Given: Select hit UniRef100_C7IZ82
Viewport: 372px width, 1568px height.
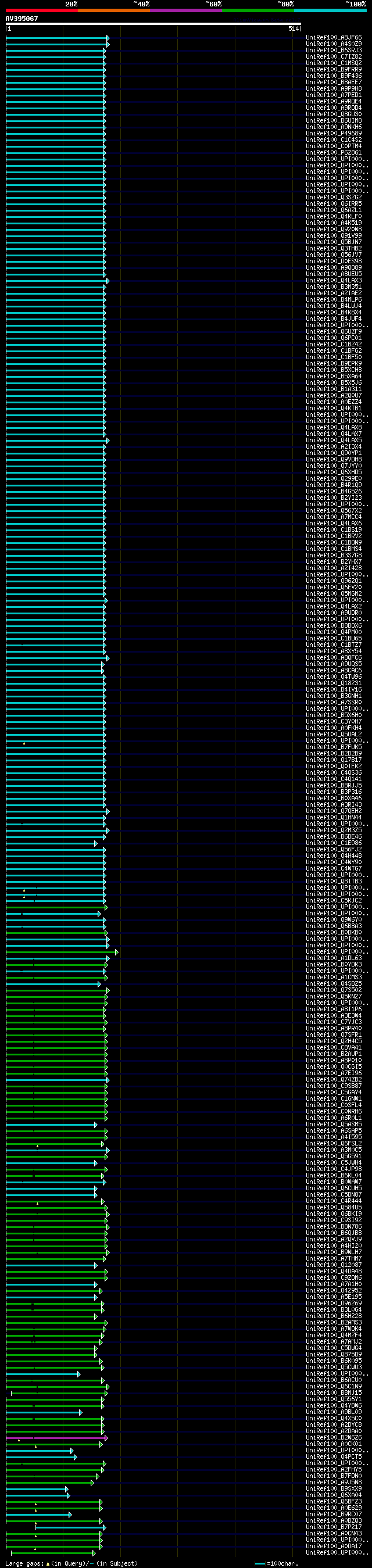Looking at the screenshot, I should click(x=334, y=56).
